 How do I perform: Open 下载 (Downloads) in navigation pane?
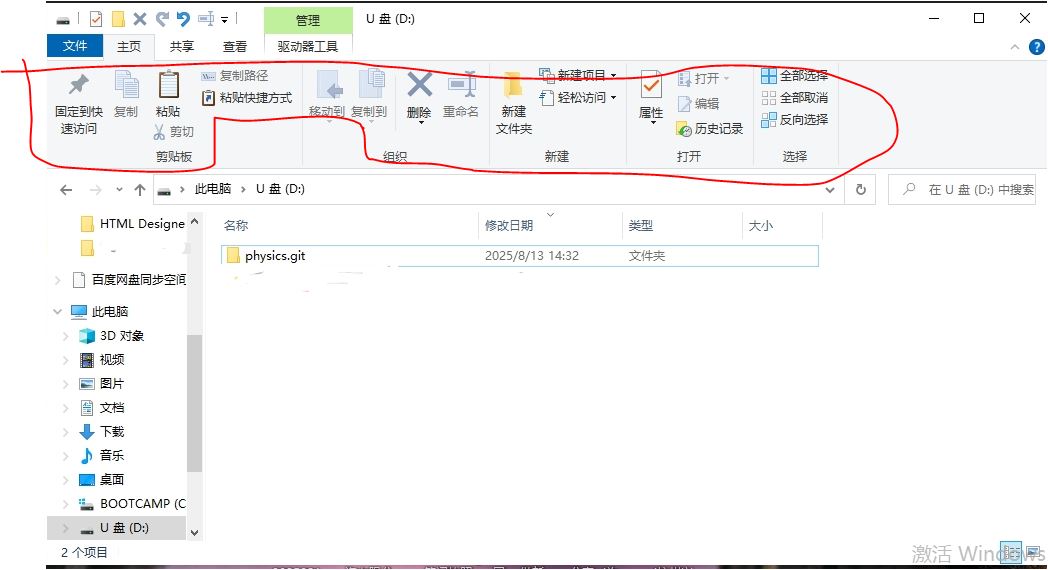point(102,432)
